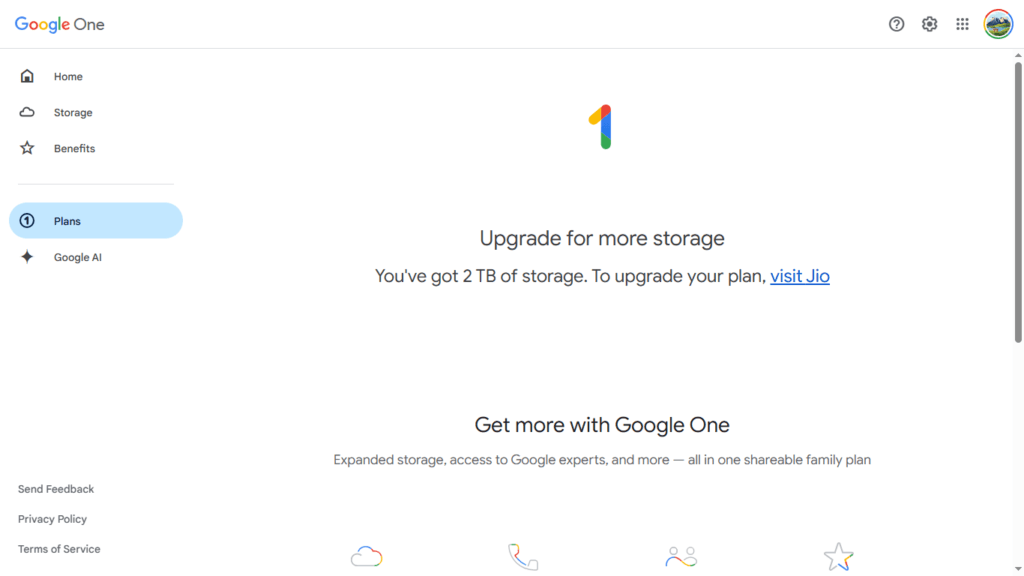Click the Google One logo

click(x=60, y=24)
